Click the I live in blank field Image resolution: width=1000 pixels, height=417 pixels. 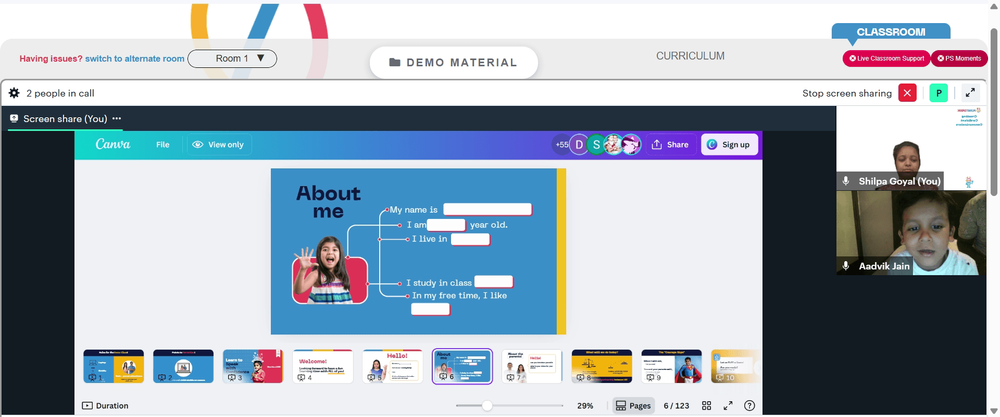pyautogui.click(x=471, y=239)
